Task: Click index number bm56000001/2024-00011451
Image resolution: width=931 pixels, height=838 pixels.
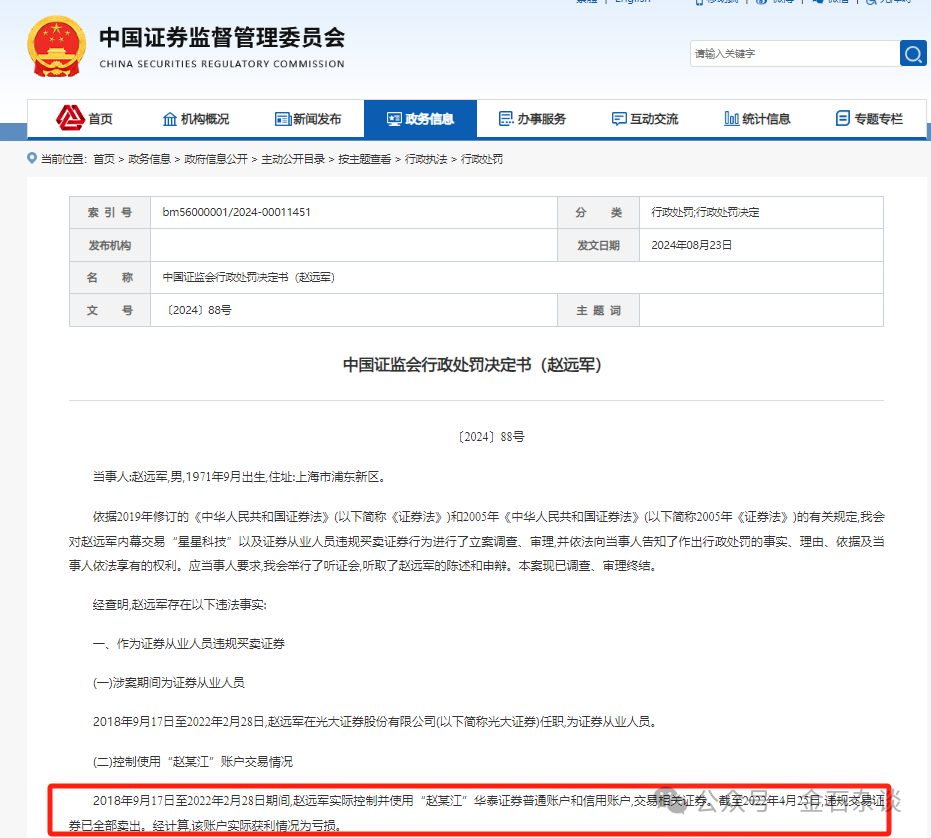Action: (x=236, y=212)
